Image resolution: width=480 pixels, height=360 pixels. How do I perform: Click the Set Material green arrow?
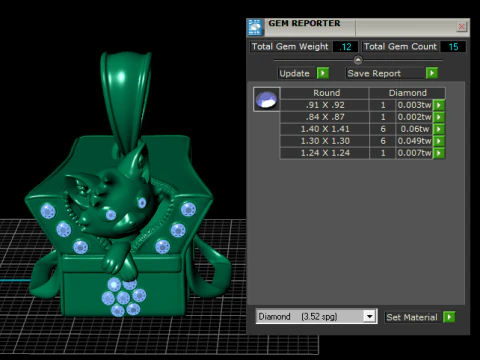(x=449, y=317)
